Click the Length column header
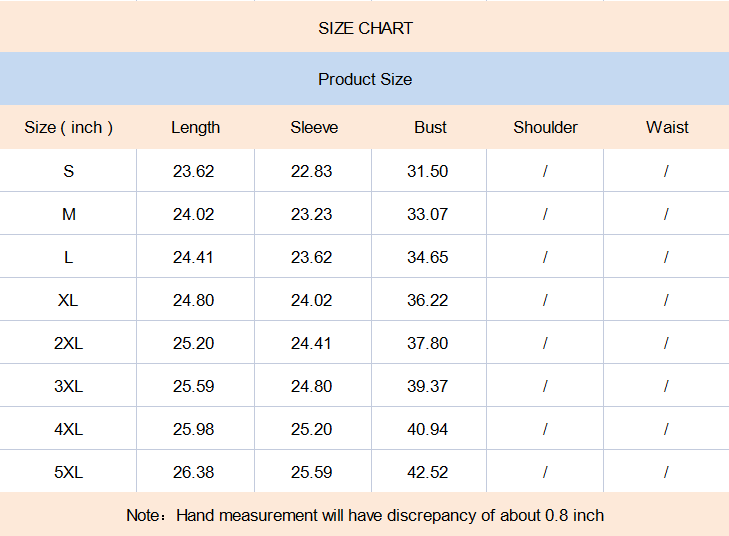This screenshot has height=536, width=729. pyautogui.click(x=195, y=127)
